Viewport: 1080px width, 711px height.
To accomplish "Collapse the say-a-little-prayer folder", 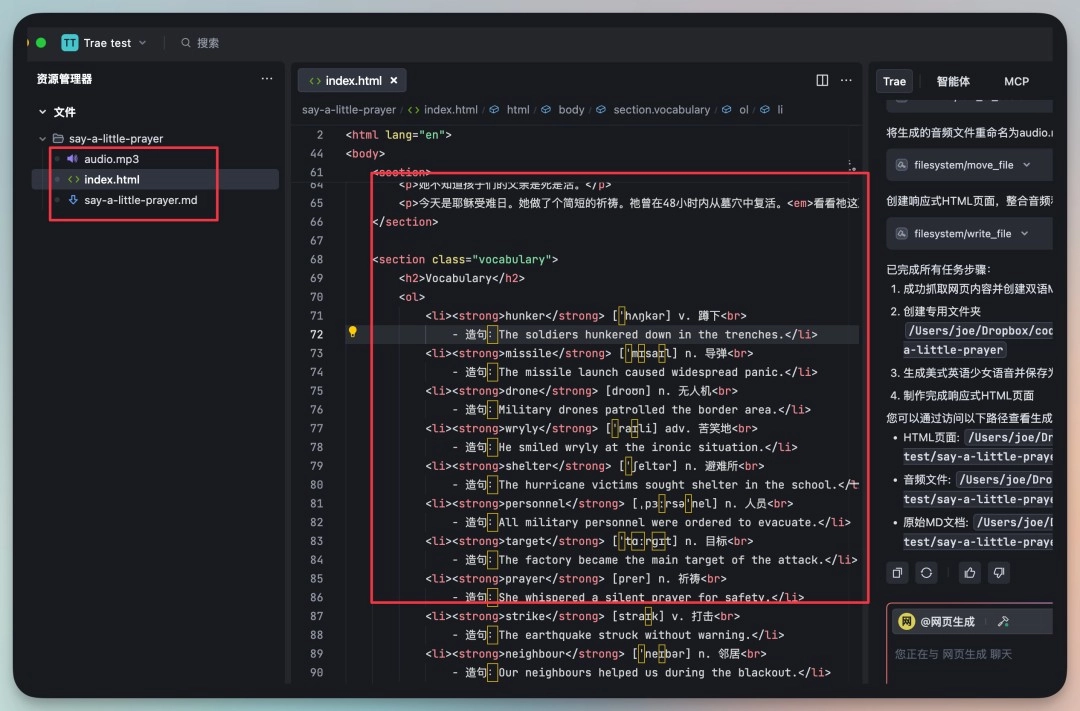I will (43, 138).
